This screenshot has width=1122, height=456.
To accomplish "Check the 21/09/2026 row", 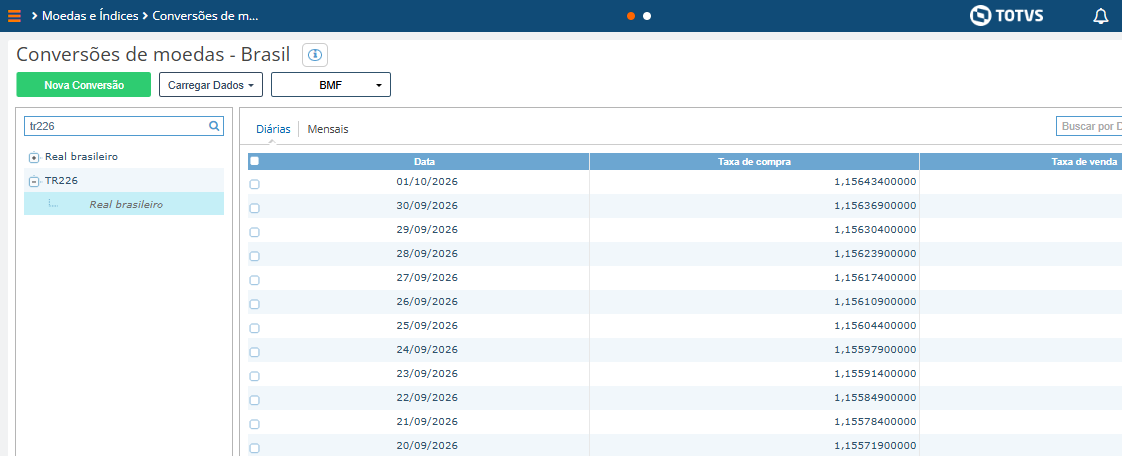I will point(254,424).
